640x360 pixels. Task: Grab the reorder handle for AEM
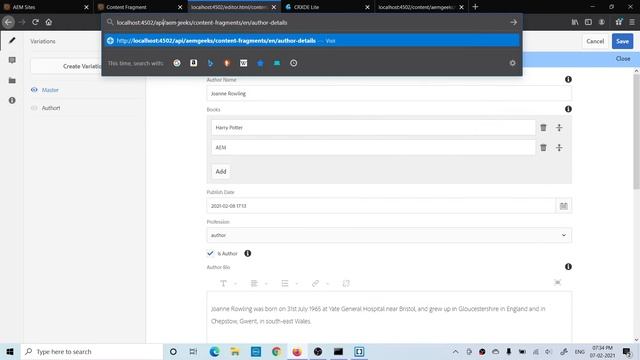559,147
